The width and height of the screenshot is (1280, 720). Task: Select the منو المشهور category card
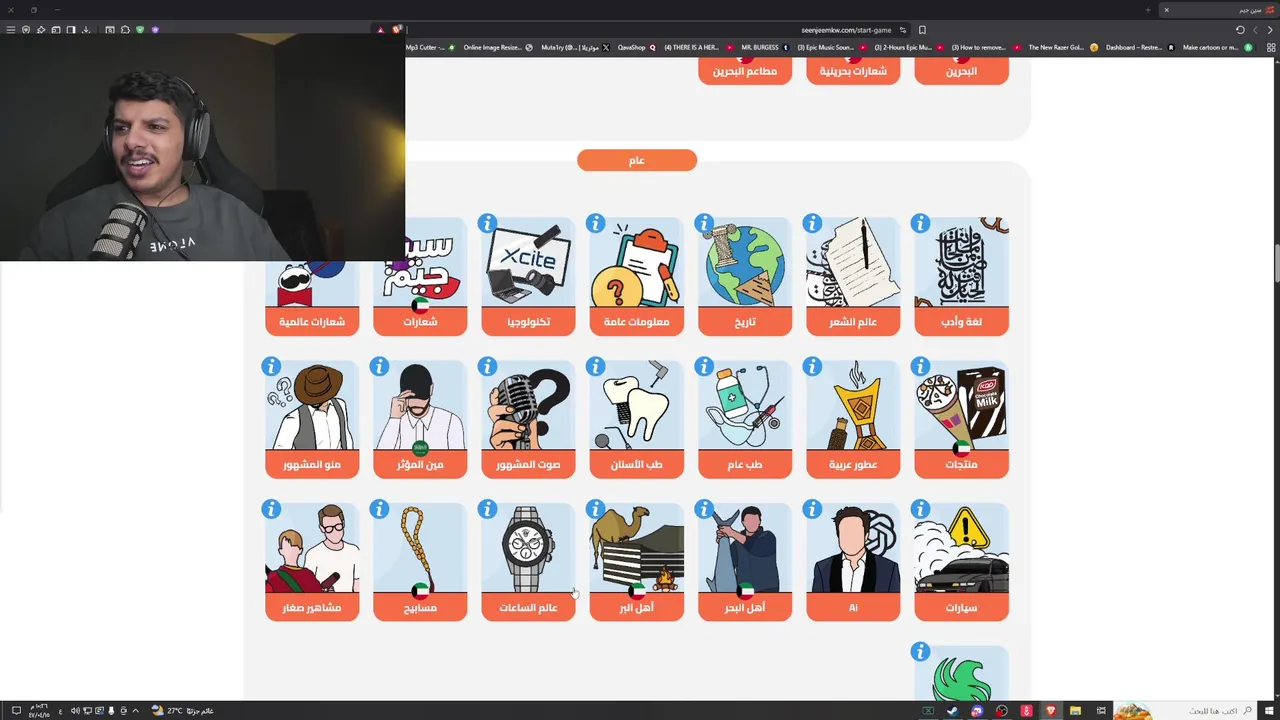[x=312, y=420]
